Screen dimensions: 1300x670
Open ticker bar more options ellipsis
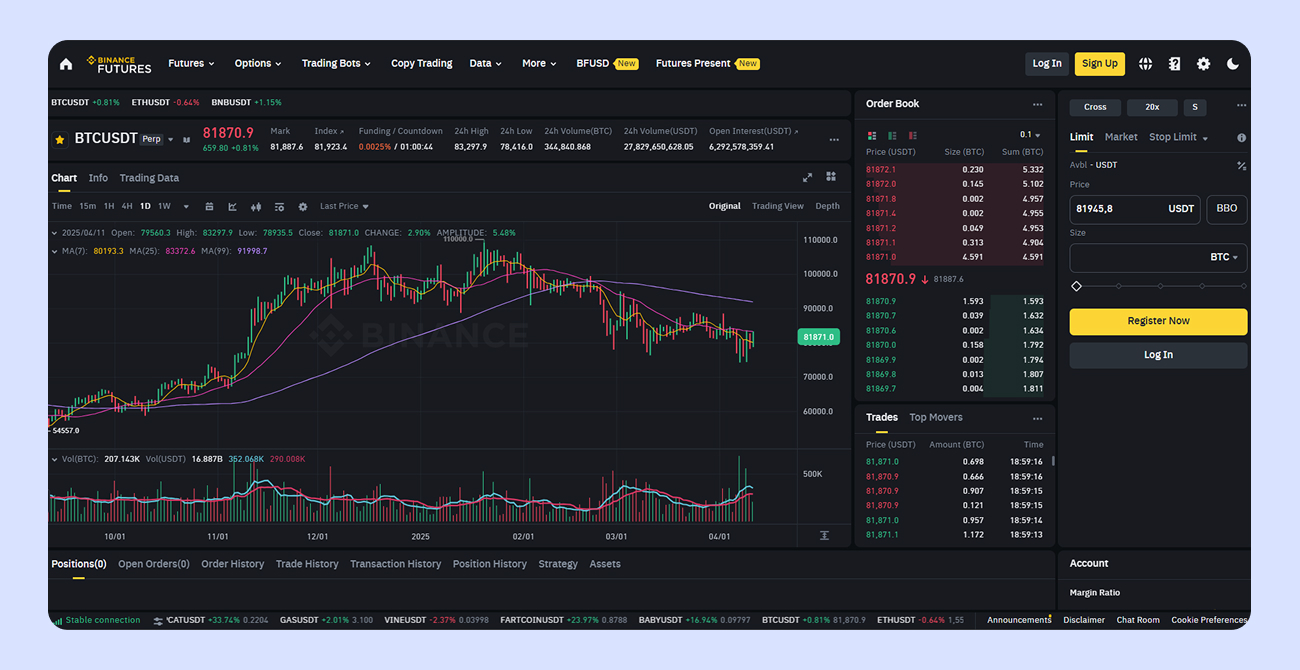click(x=832, y=141)
